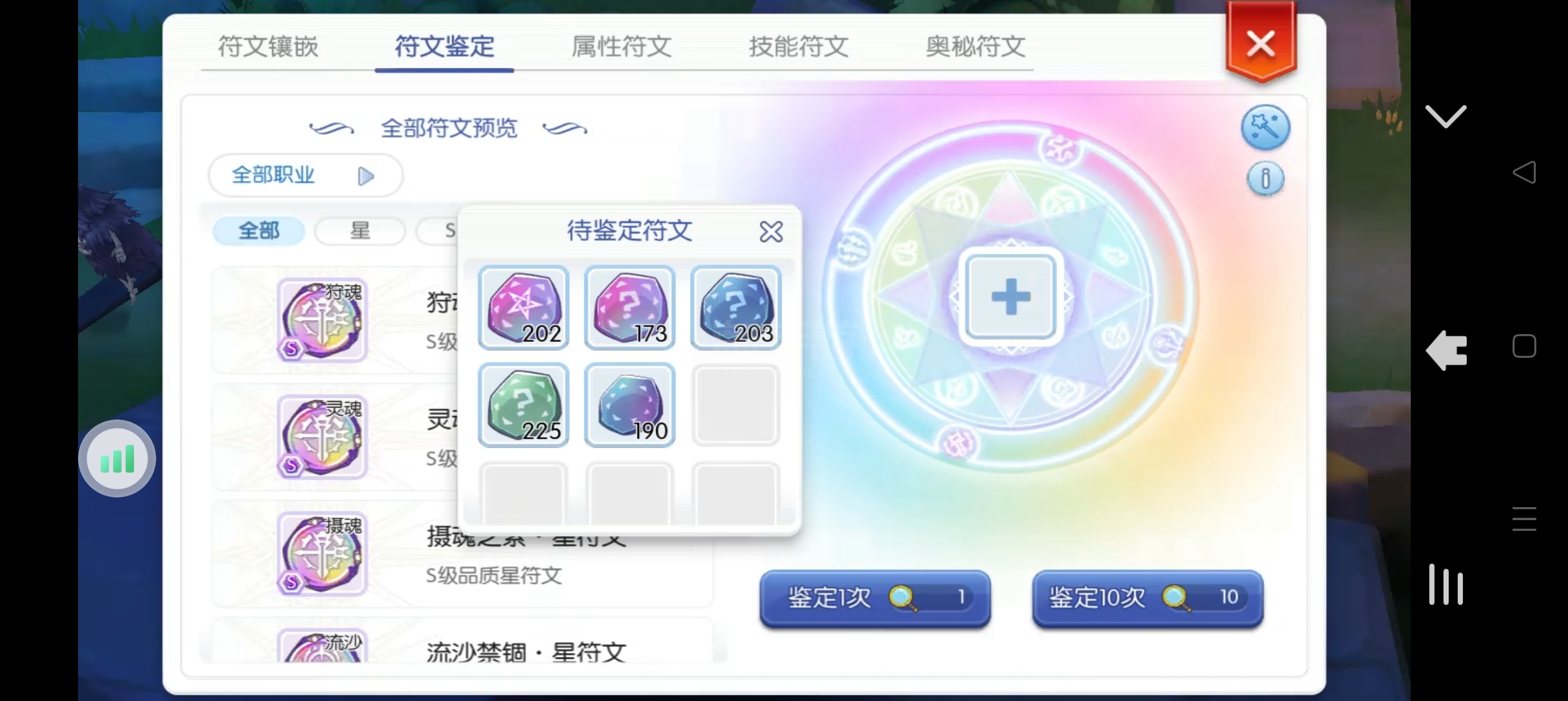The width and height of the screenshot is (1568, 701).
Task: Click the 鉴定10次 button
Action: click(x=1148, y=598)
